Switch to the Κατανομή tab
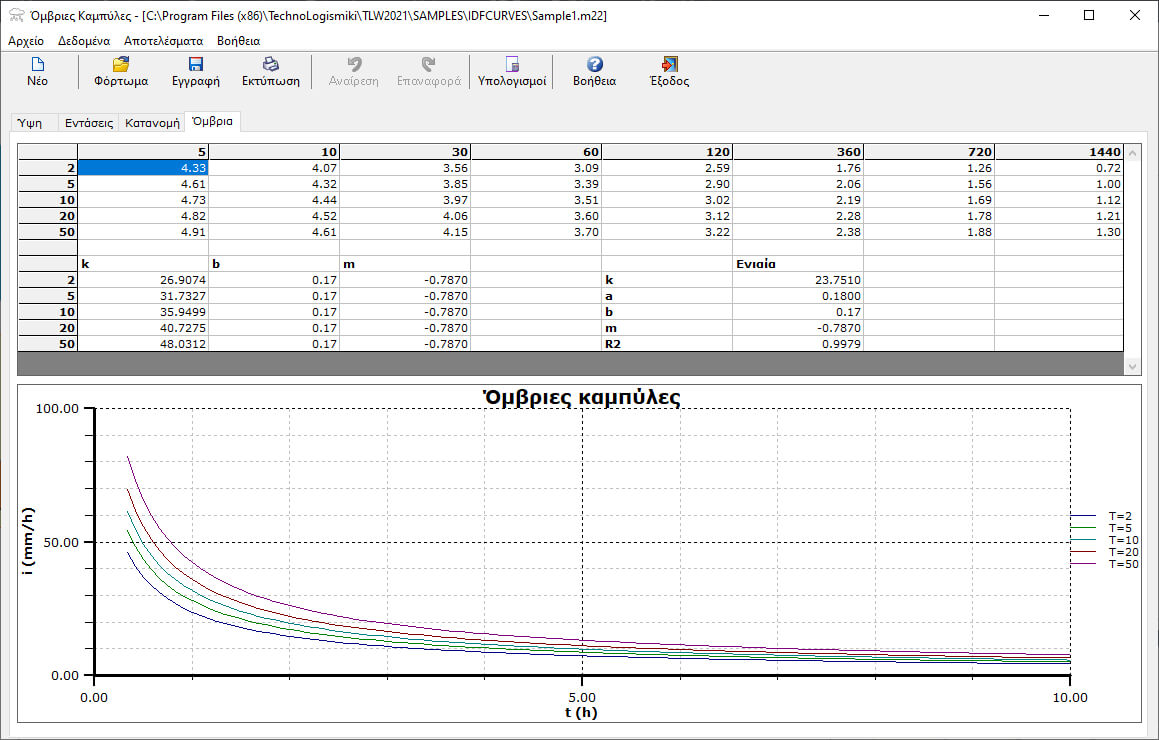This screenshot has height=740, width=1159. 152,123
